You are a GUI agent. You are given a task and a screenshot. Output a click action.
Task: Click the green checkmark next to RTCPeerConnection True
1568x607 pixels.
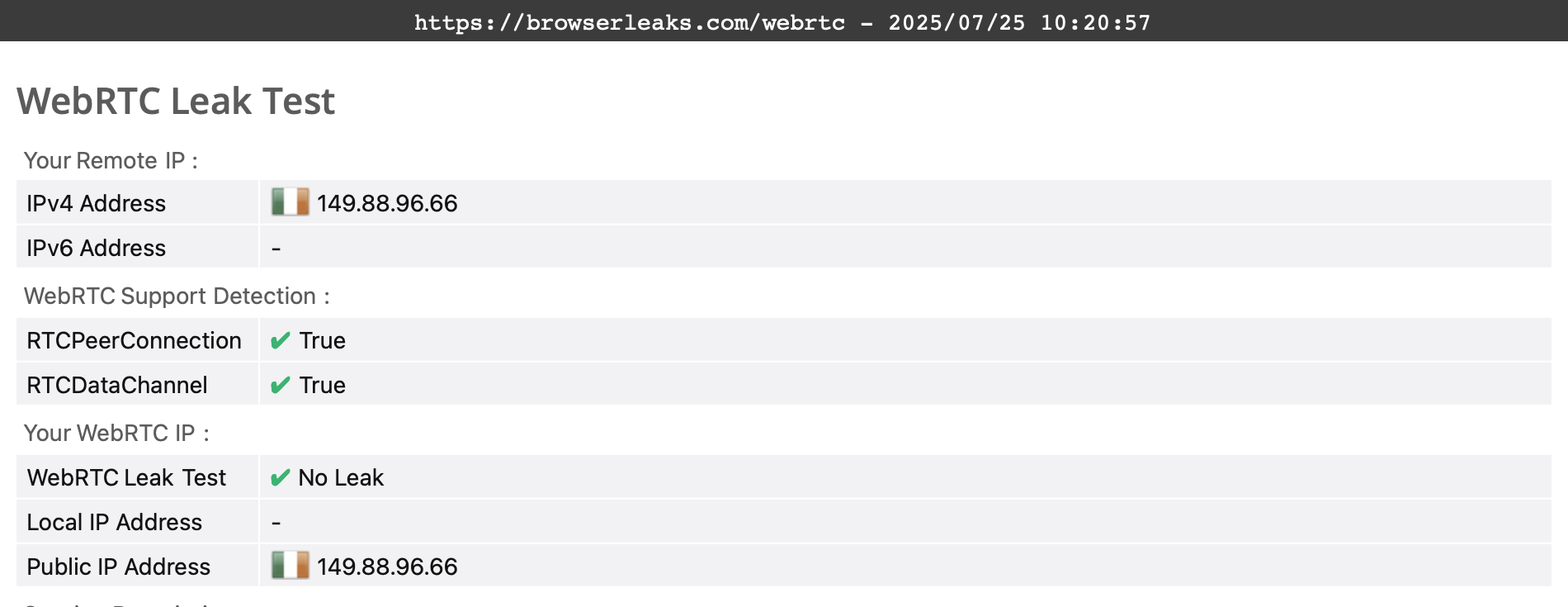pos(281,340)
